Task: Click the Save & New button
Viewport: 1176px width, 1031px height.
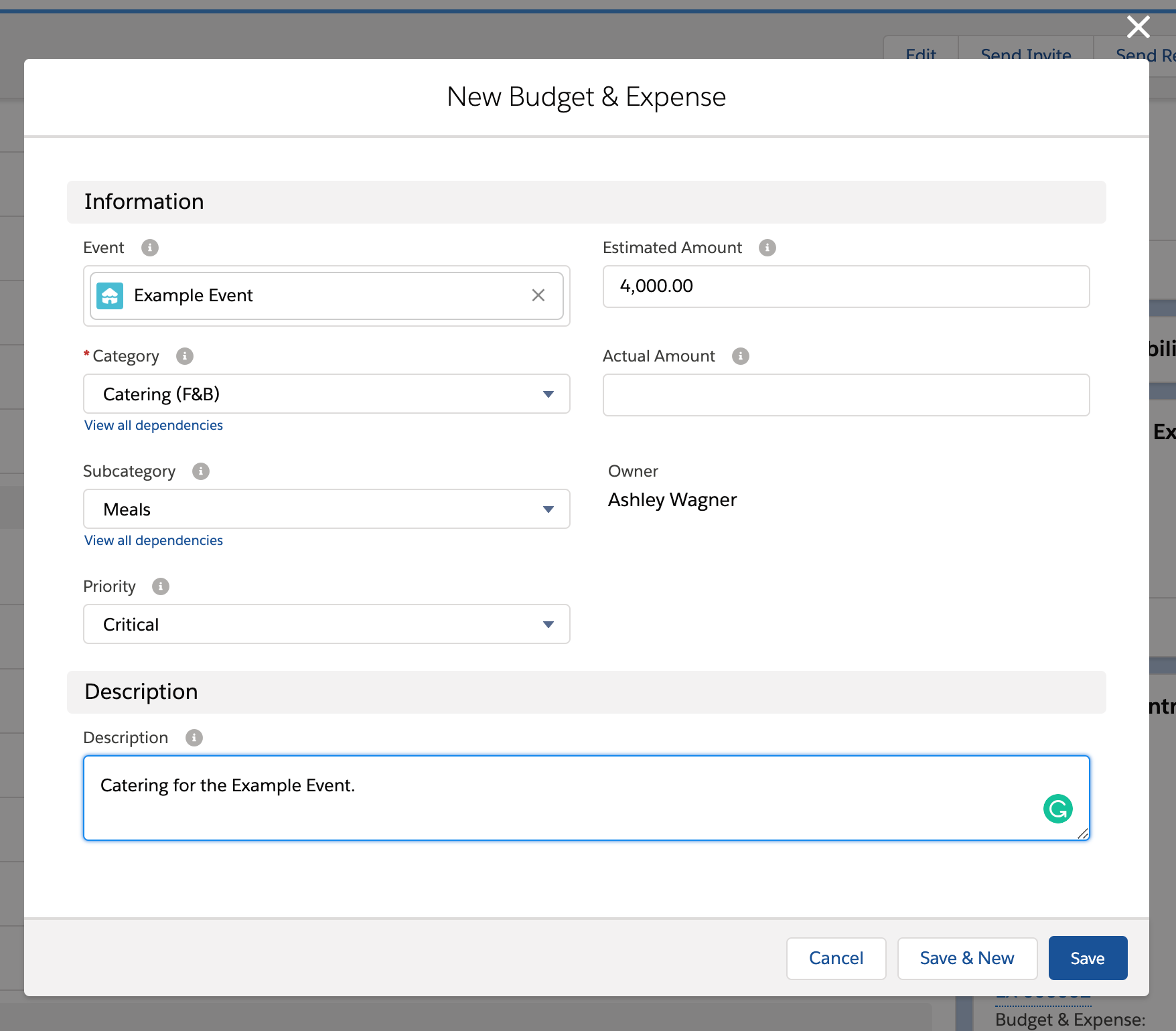Action: point(967,958)
